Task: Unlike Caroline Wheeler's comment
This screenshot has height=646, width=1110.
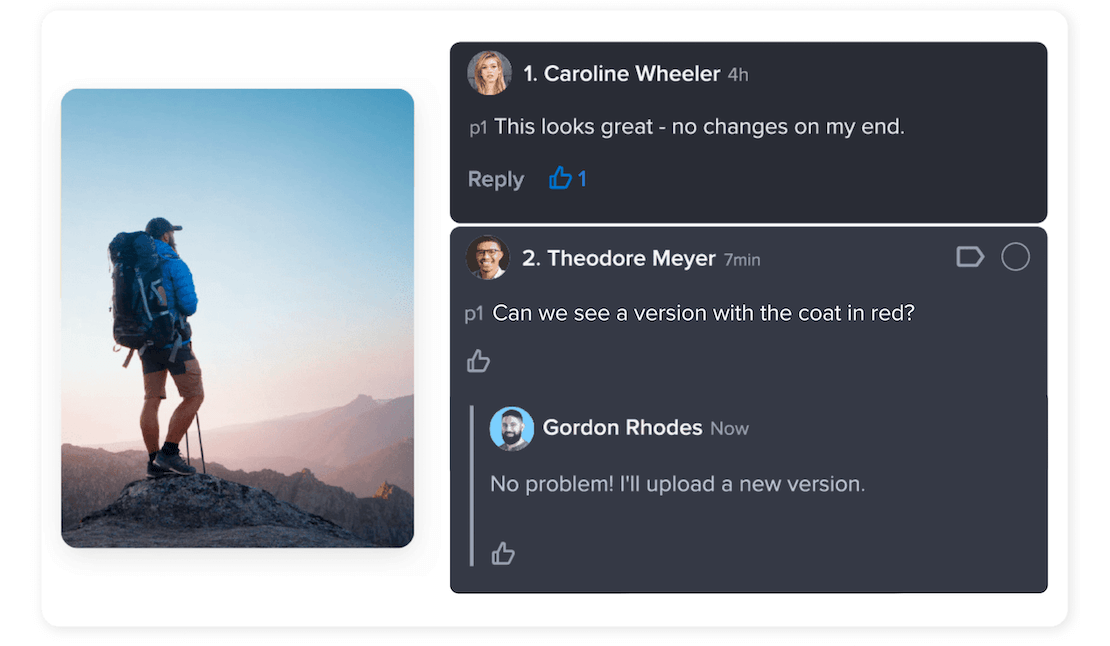Action: pos(558,178)
